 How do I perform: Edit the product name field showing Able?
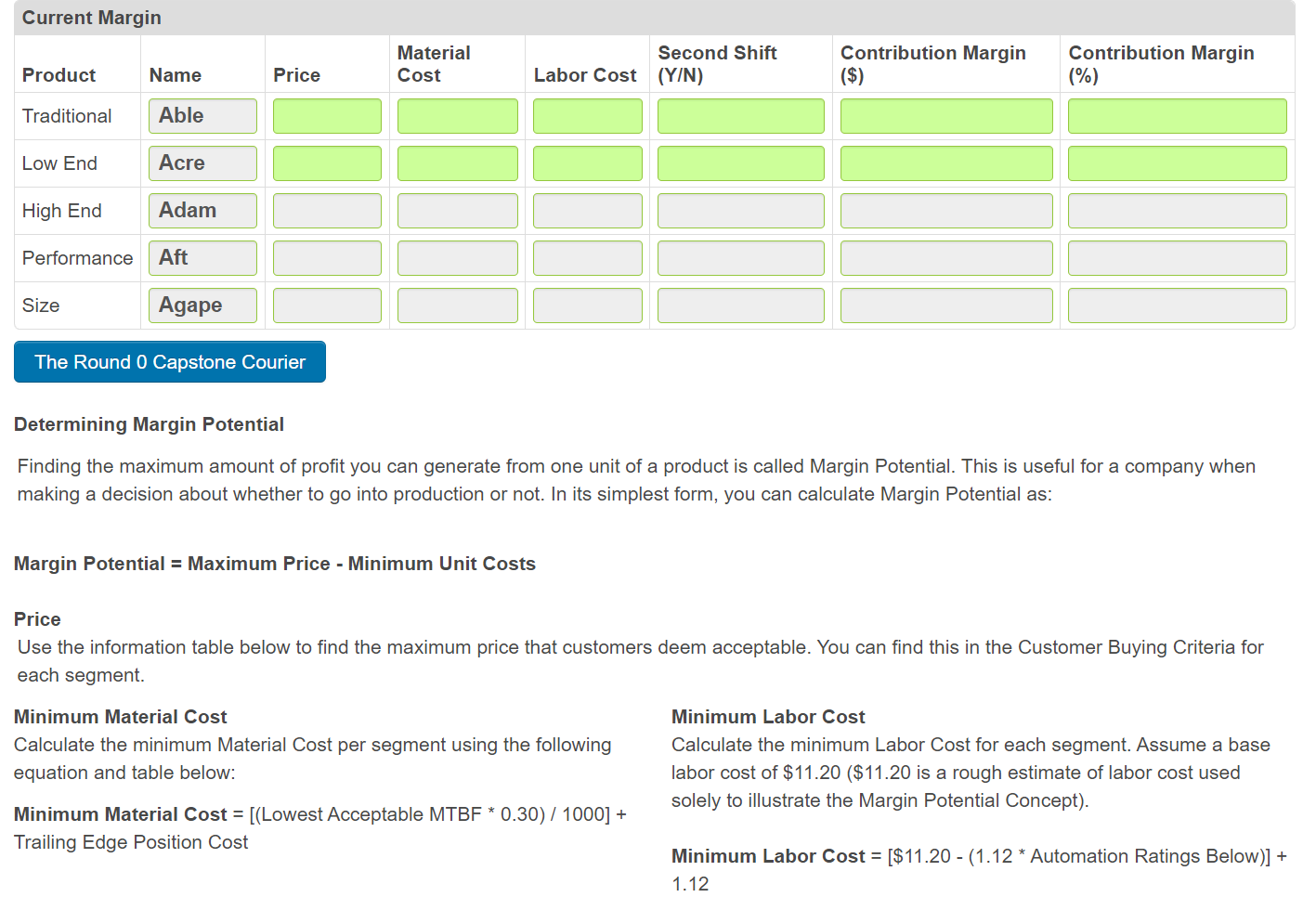tap(202, 115)
